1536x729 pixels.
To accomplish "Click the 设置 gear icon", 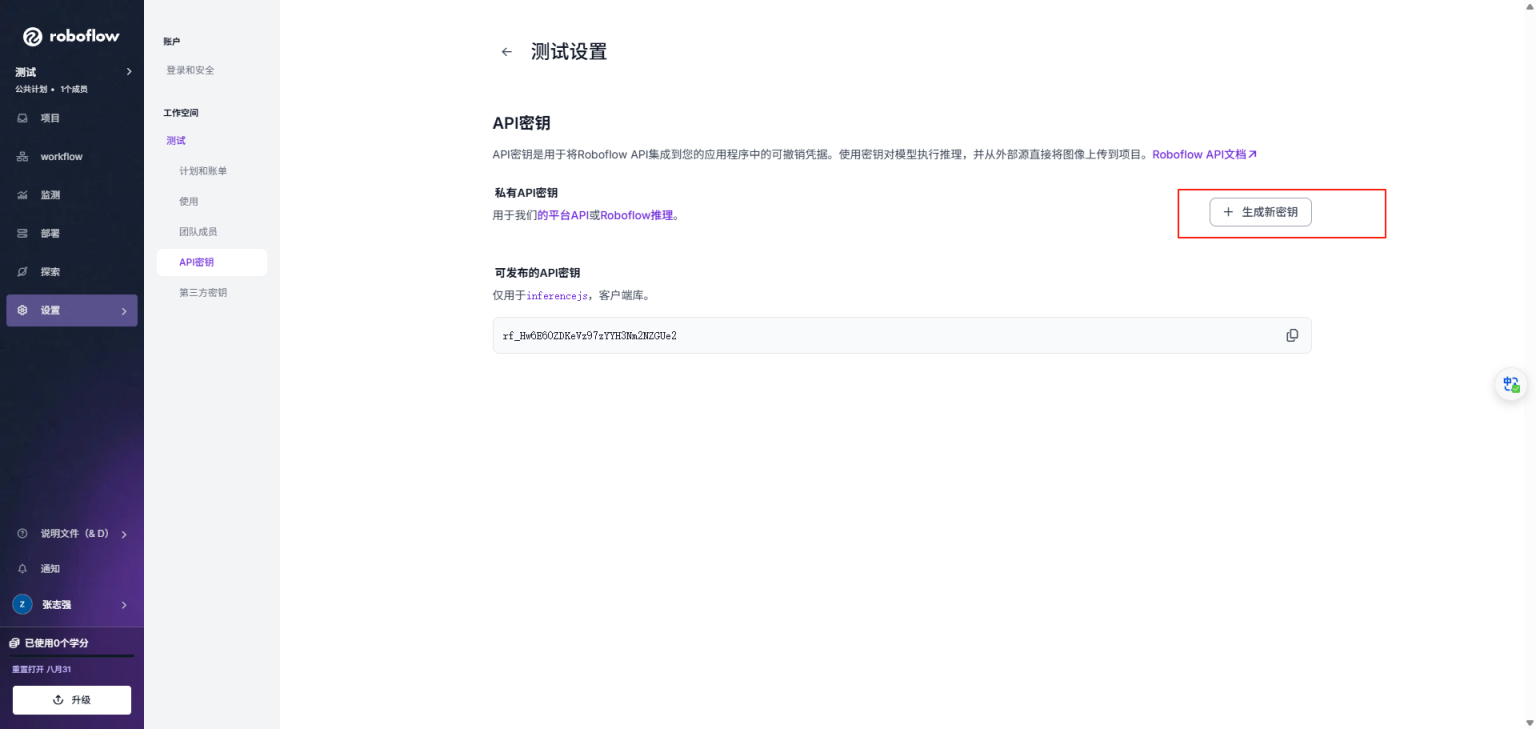I will point(22,310).
